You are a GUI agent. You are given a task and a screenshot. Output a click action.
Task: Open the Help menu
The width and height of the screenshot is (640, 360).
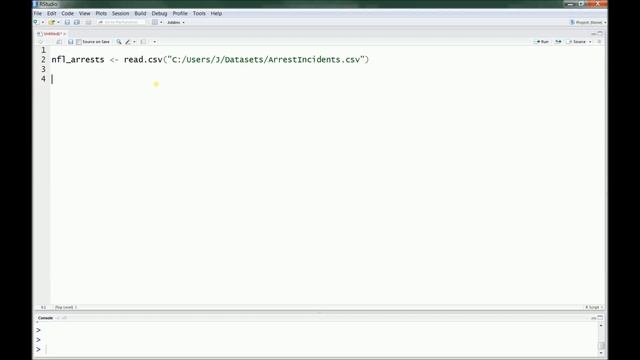216,13
